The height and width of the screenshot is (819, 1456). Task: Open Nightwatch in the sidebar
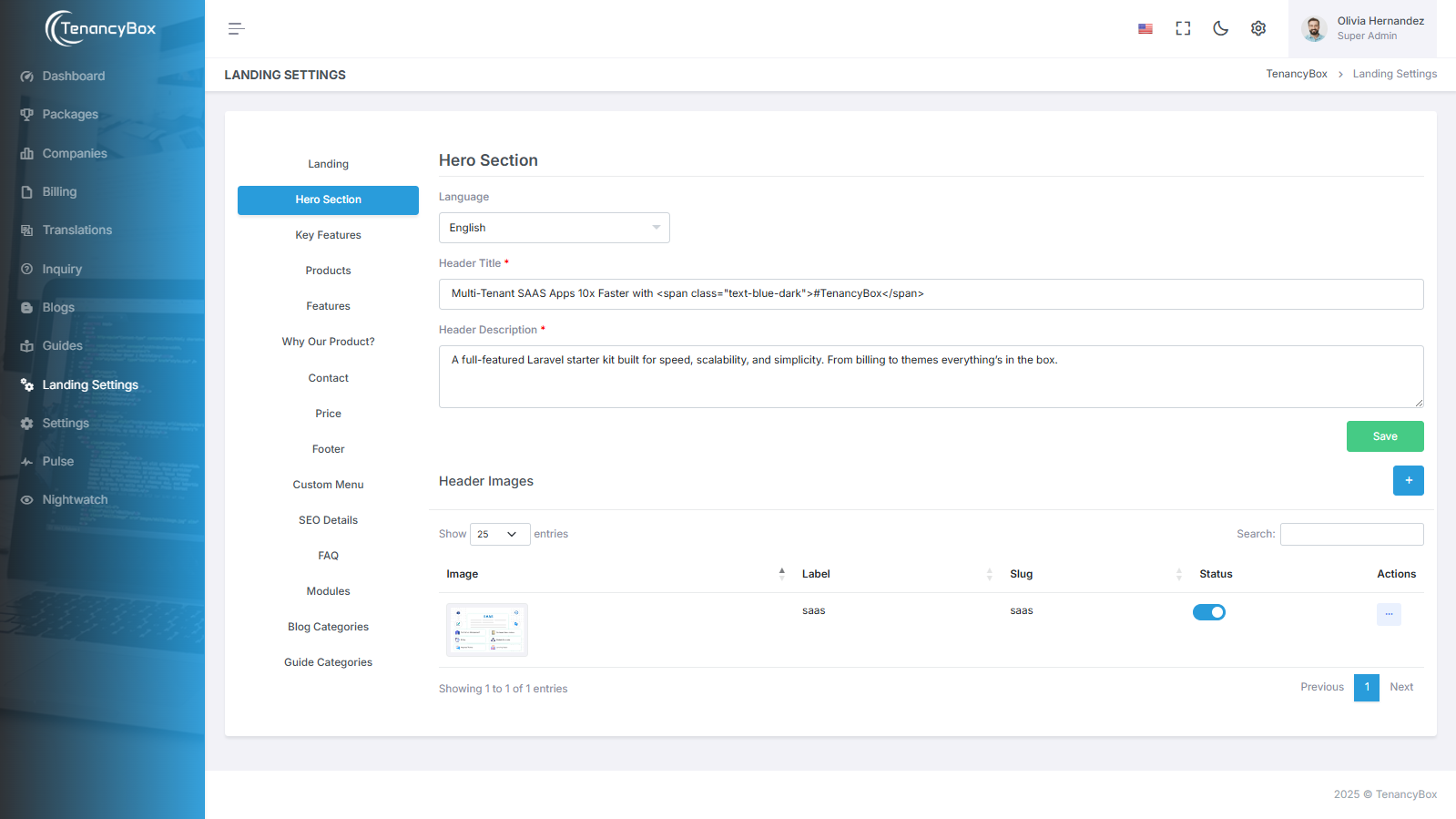coord(75,500)
